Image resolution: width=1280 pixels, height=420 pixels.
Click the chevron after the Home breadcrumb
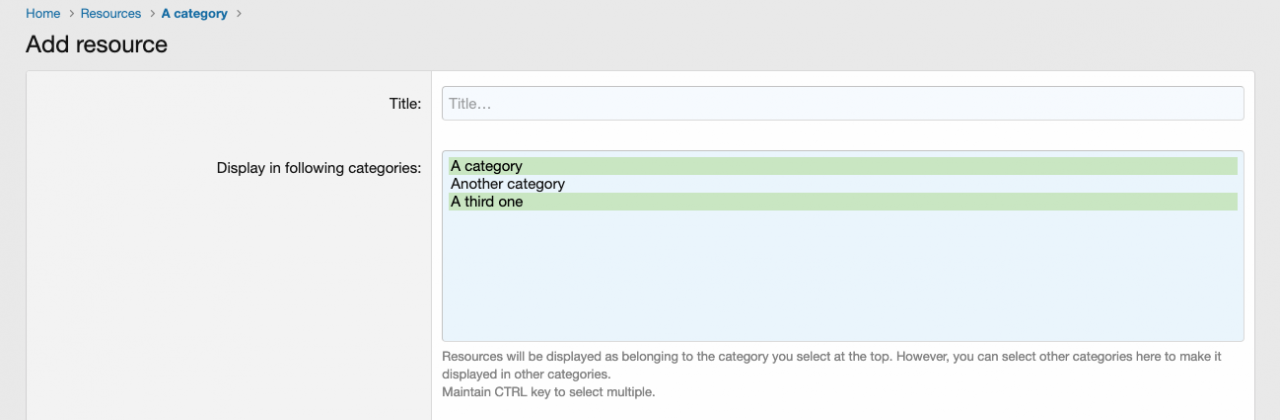click(71, 14)
